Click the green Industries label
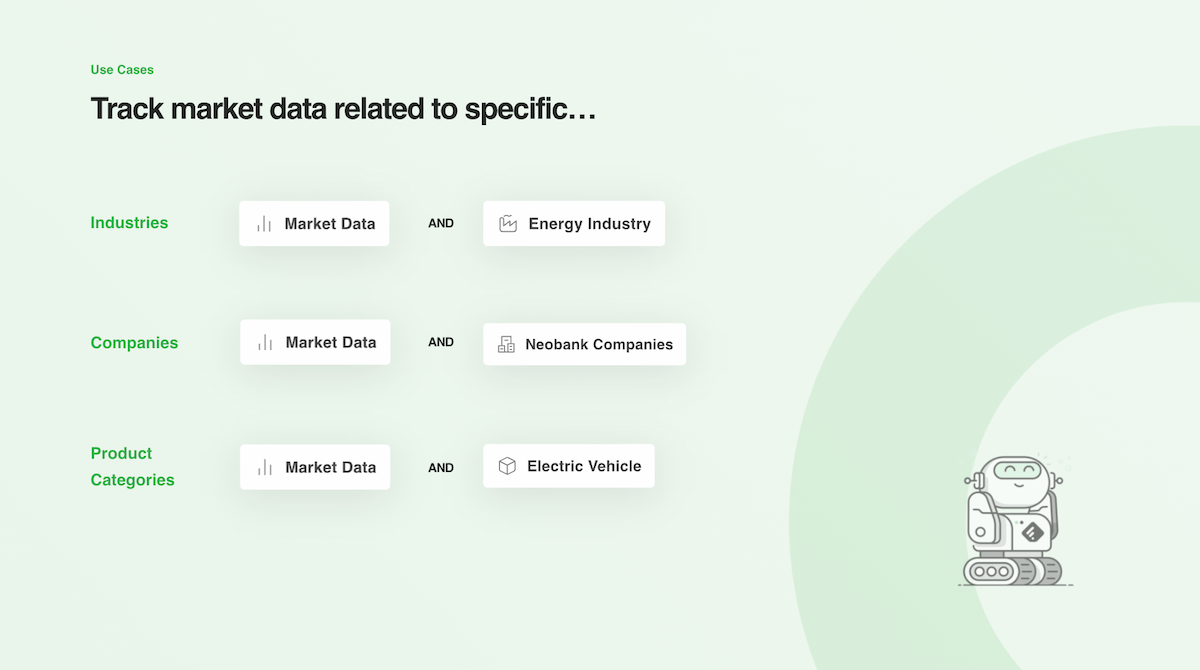Image resolution: width=1200 pixels, height=670 pixels. (129, 223)
